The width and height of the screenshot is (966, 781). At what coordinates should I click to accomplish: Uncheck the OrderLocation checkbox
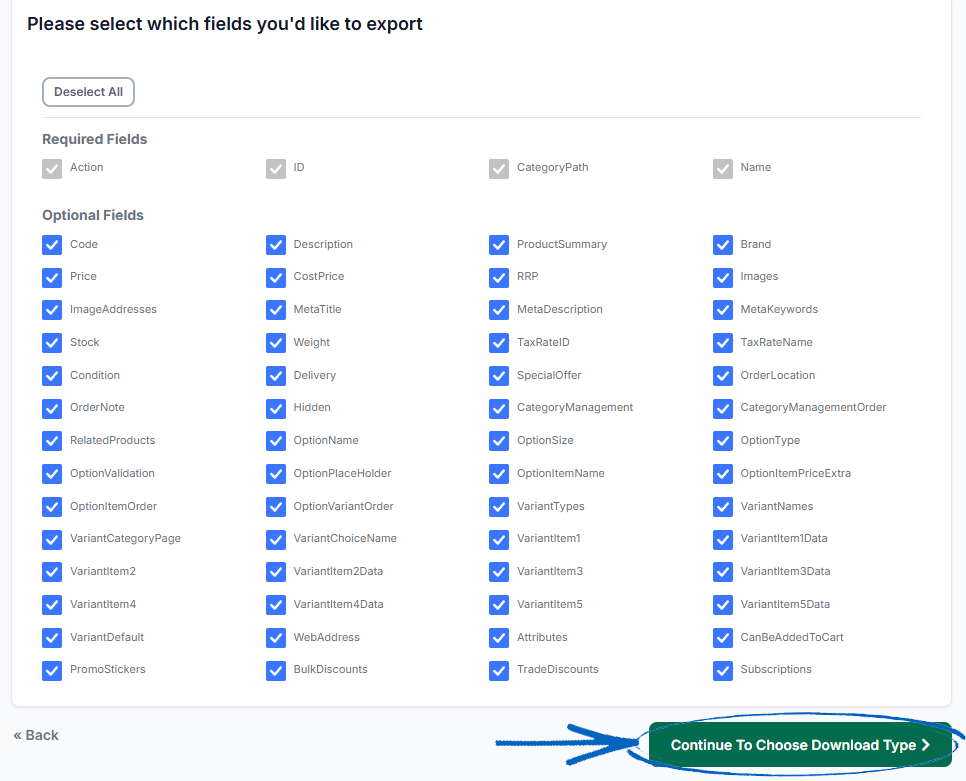coord(723,376)
